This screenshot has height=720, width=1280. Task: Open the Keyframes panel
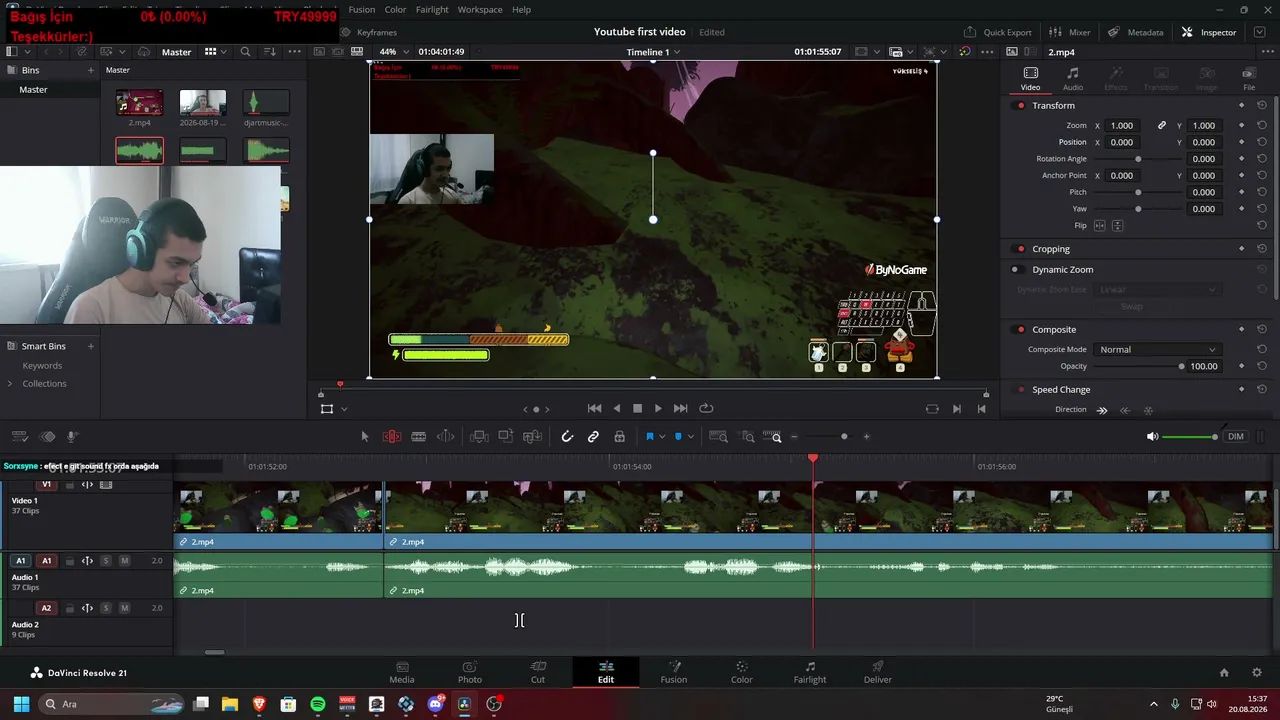[369, 32]
